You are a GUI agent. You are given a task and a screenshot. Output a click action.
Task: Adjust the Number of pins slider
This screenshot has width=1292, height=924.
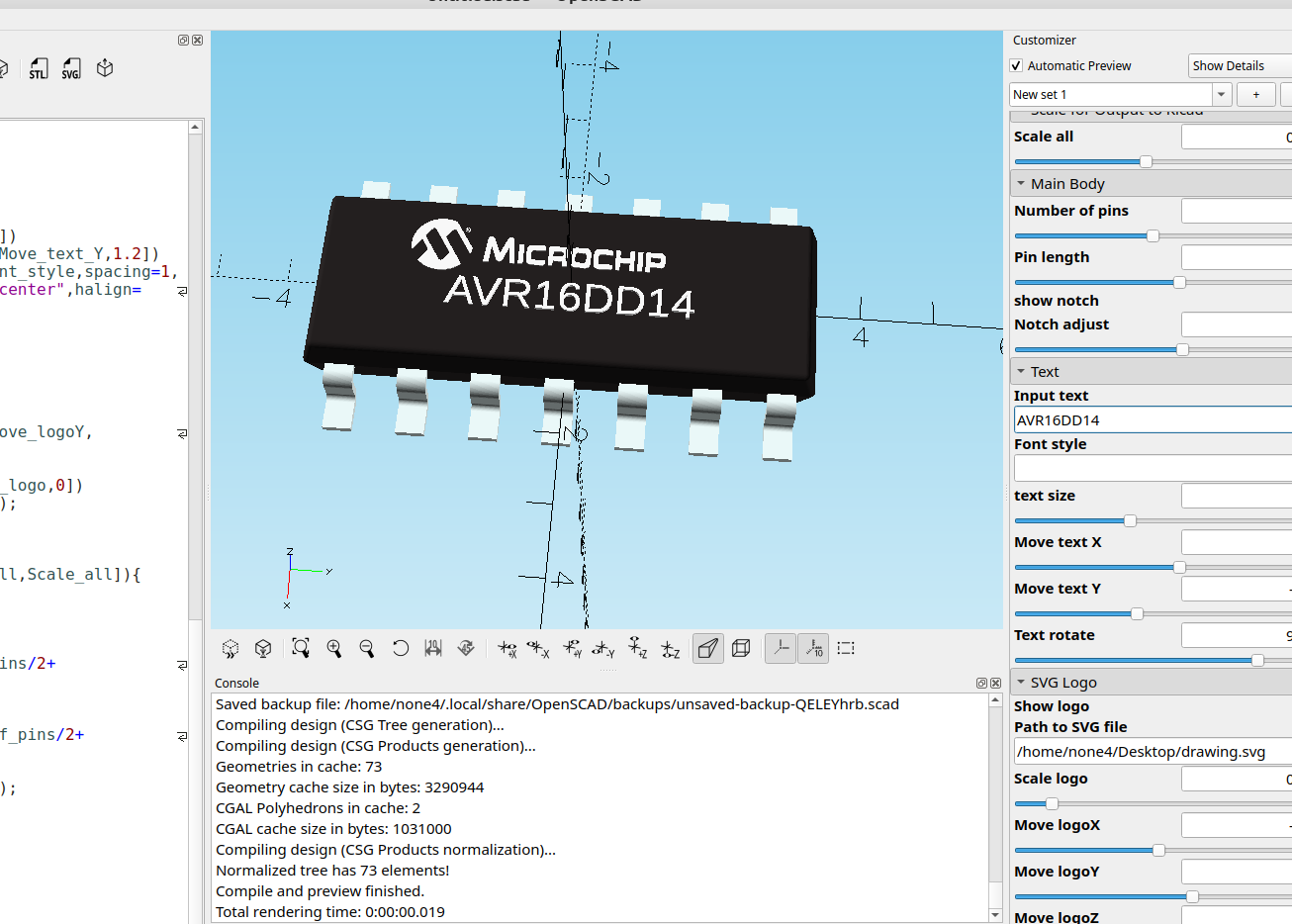(x=1153, y=235)
